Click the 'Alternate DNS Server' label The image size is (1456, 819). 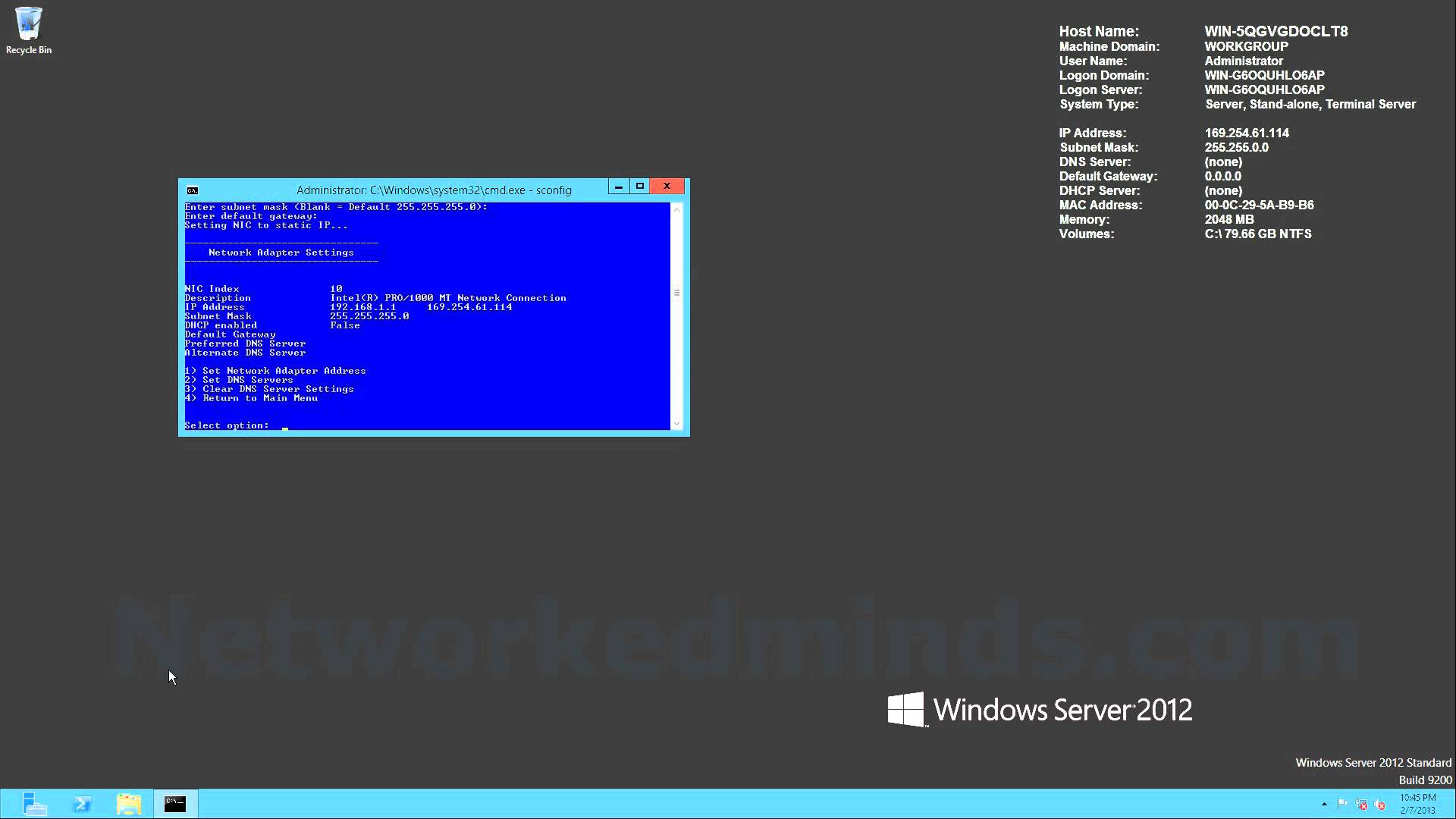tap(245, 353)
